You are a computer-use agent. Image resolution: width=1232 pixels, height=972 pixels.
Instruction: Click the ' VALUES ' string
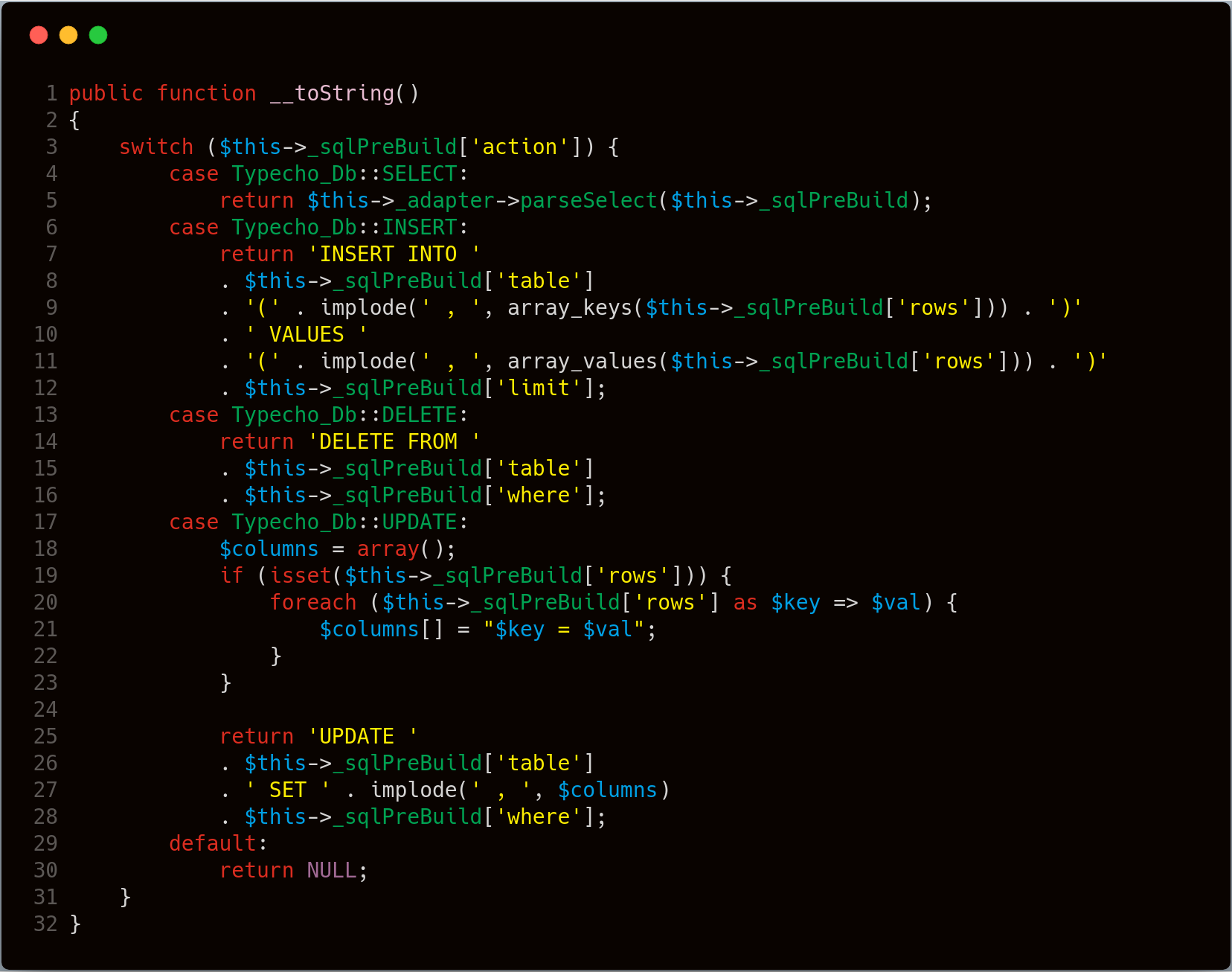tap(307, 334)
